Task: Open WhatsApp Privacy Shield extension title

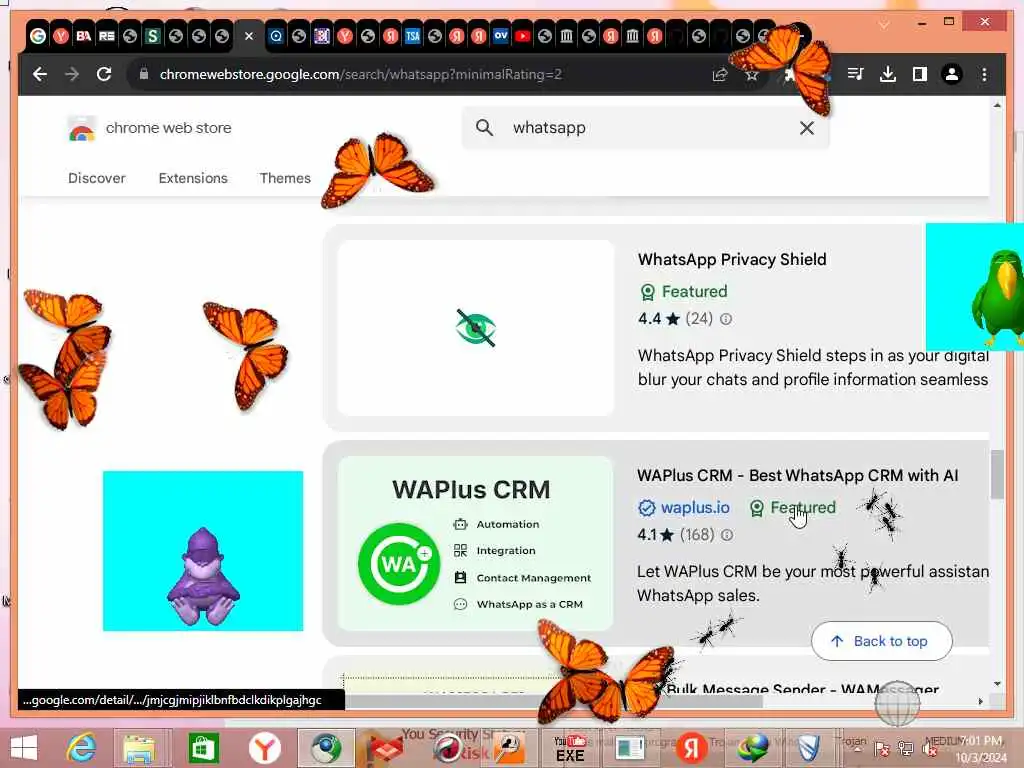Action: [732, 259]
